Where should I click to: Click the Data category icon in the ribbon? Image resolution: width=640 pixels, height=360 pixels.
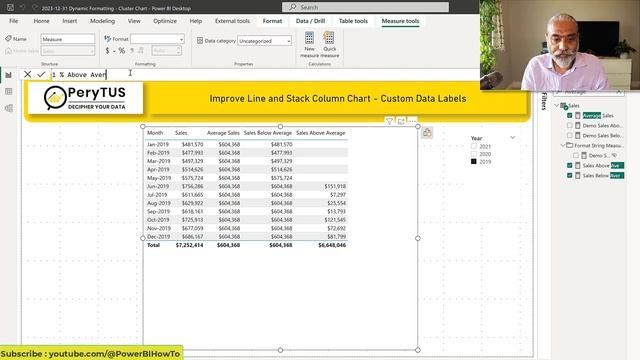(200, 40)
